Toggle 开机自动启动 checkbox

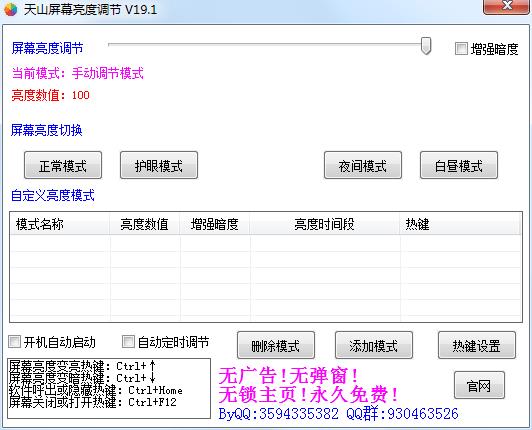coord(14,341)
